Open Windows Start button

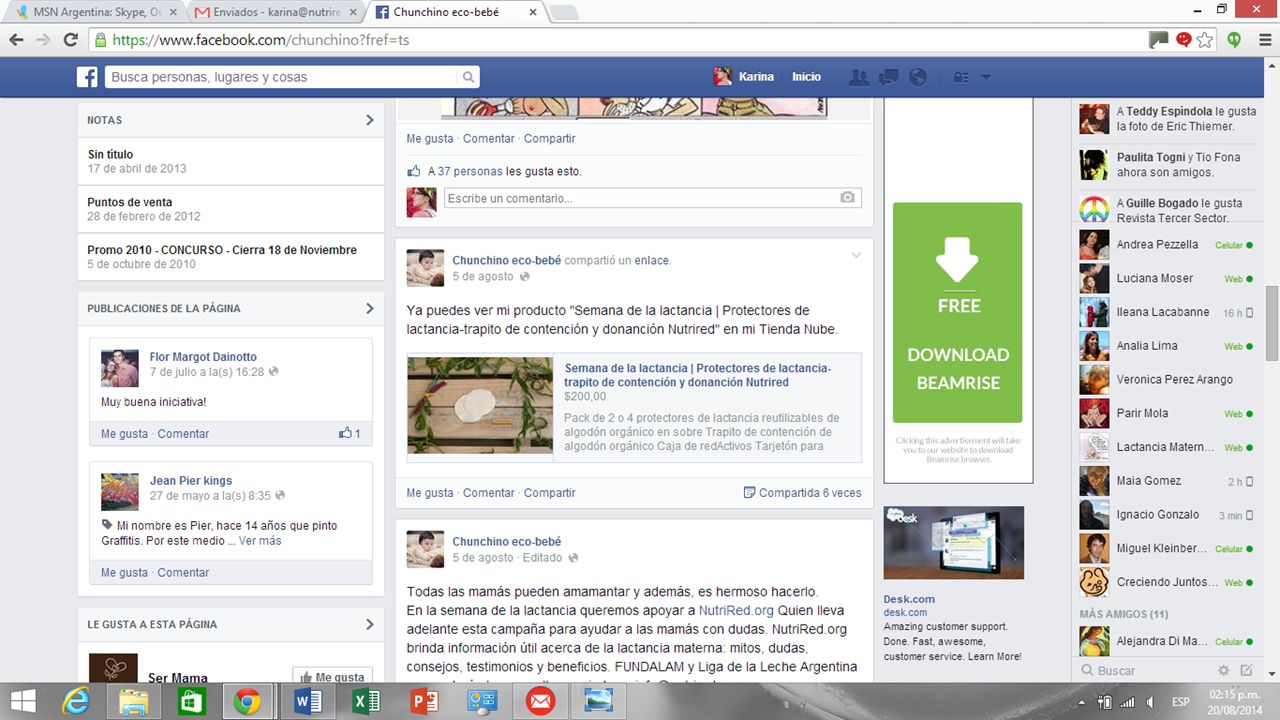23,702
